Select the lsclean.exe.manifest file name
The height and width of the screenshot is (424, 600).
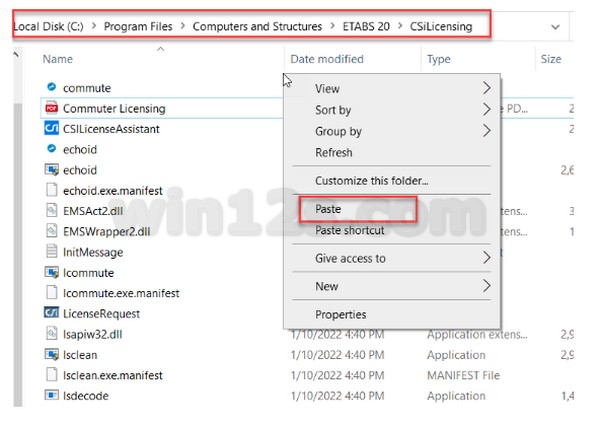point(112,375)
